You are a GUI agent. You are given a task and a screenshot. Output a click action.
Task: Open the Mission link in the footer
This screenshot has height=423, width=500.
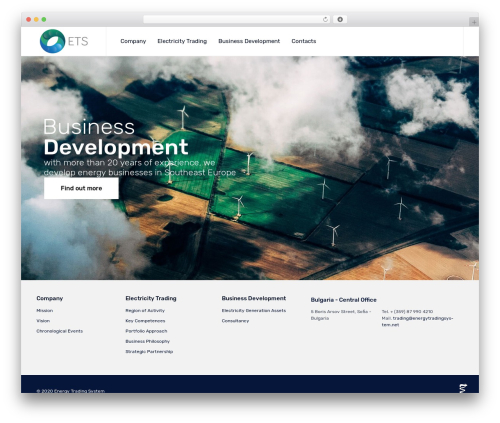(45, 310)
